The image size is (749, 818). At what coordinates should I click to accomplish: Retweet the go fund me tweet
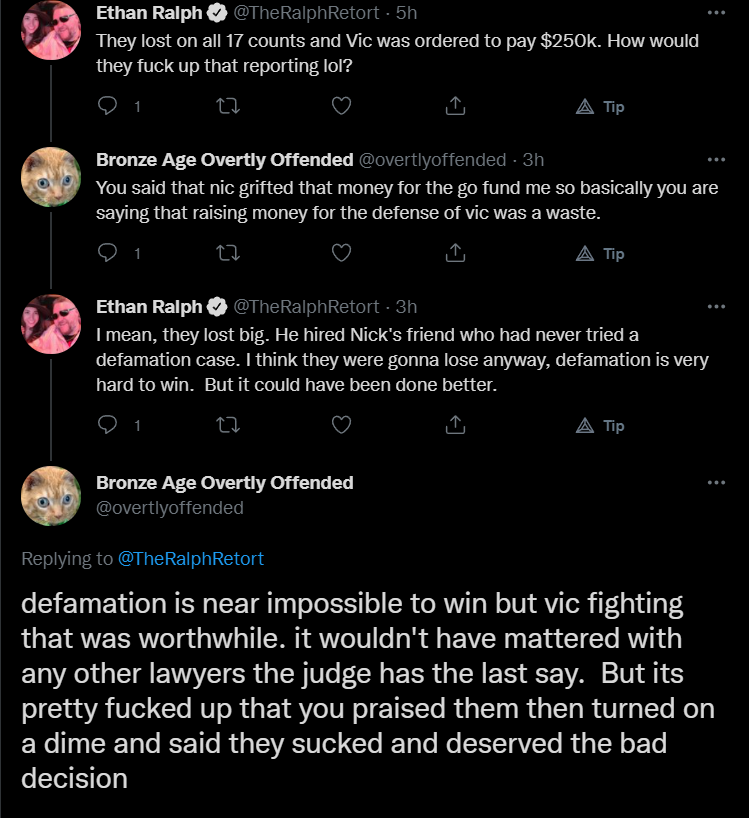pyautogui.click(x=228, y=254)
